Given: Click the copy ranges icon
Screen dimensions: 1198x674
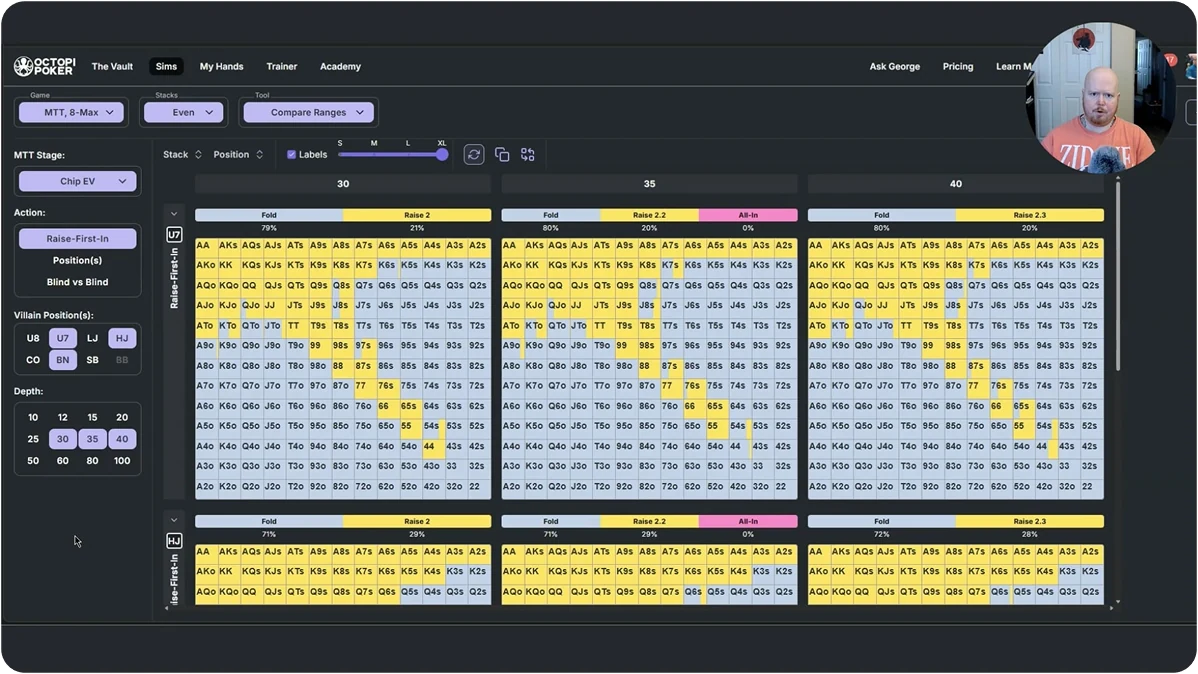Looking at the screenshot, I should (x=502, y=154).
